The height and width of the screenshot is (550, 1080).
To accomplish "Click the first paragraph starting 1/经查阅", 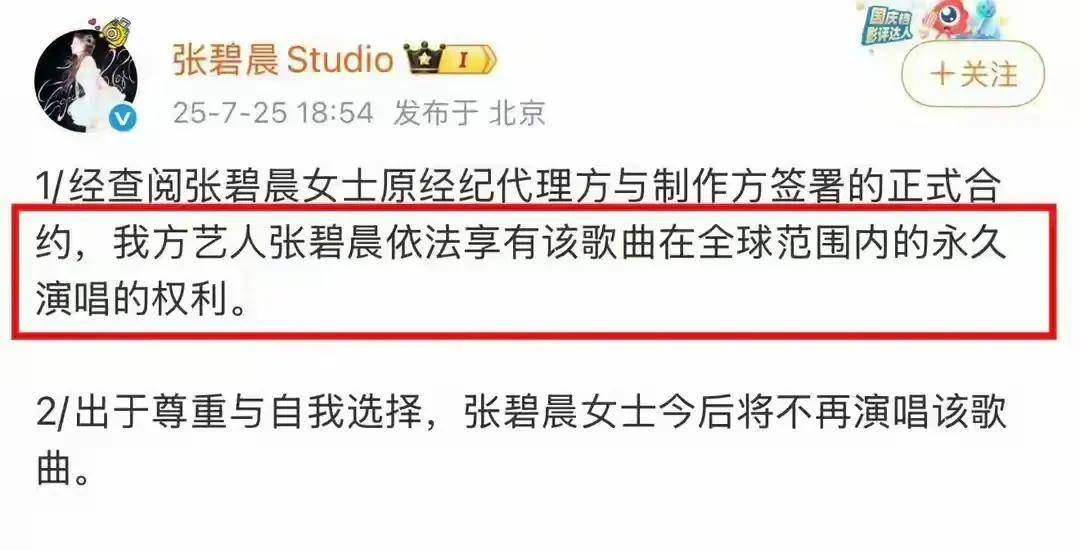I will [521, 245].
